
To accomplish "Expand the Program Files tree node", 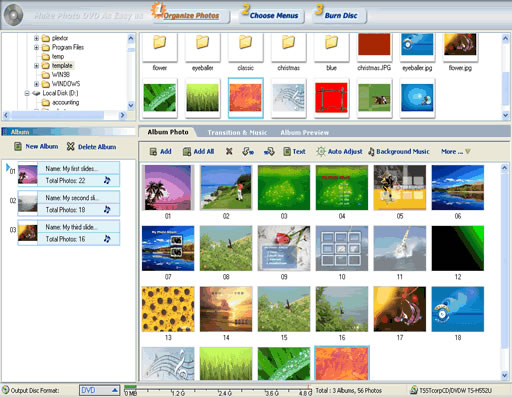I will click(36, 47).
